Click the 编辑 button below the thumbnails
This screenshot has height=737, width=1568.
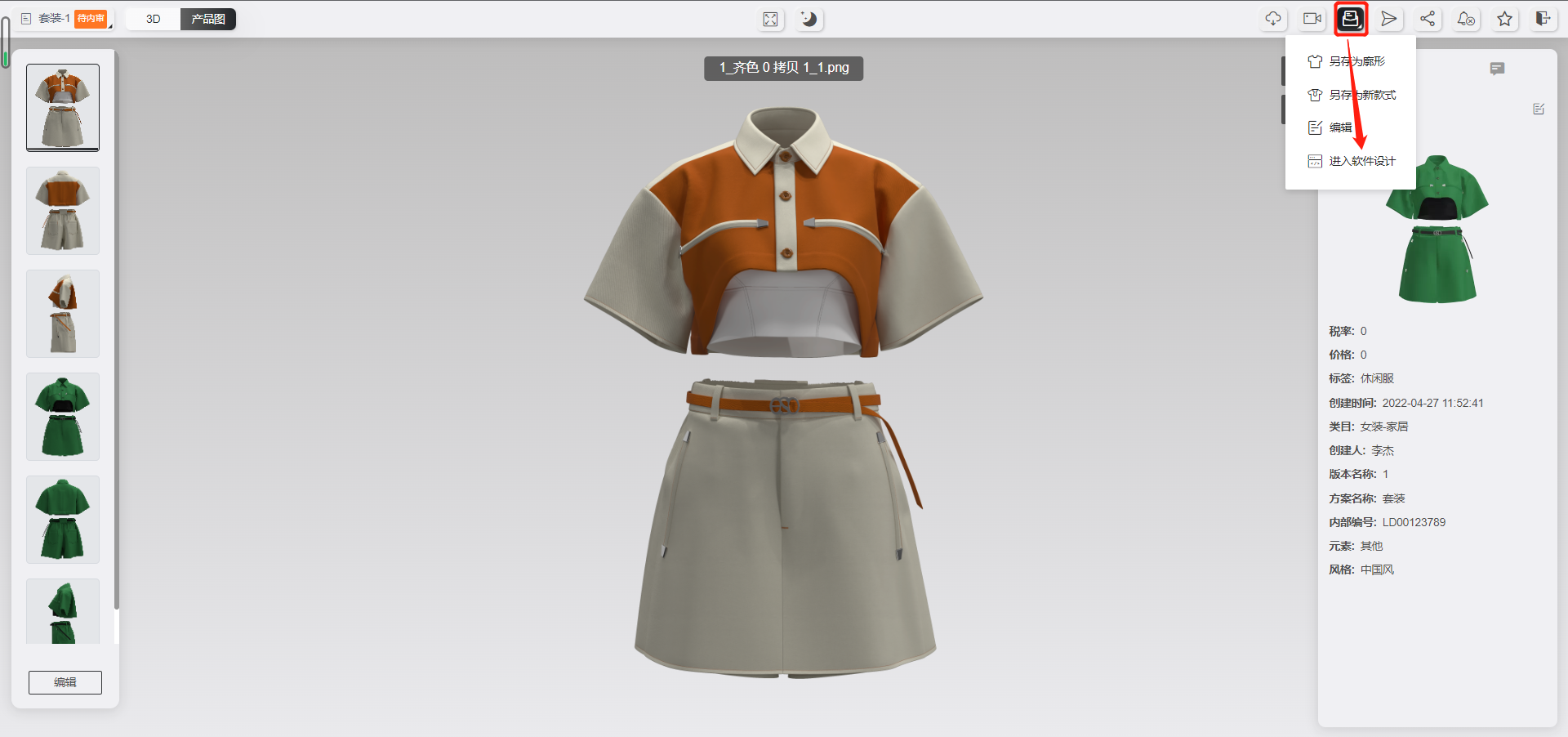point(65,682)
